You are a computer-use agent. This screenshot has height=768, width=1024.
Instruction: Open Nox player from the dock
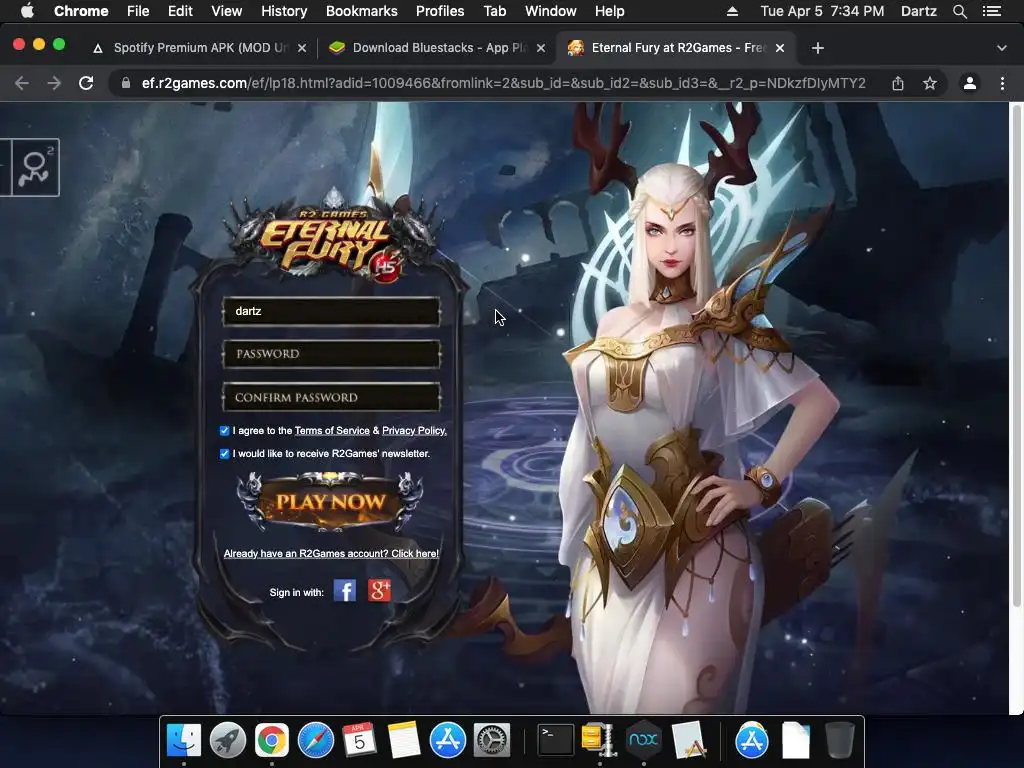(643, 740)
